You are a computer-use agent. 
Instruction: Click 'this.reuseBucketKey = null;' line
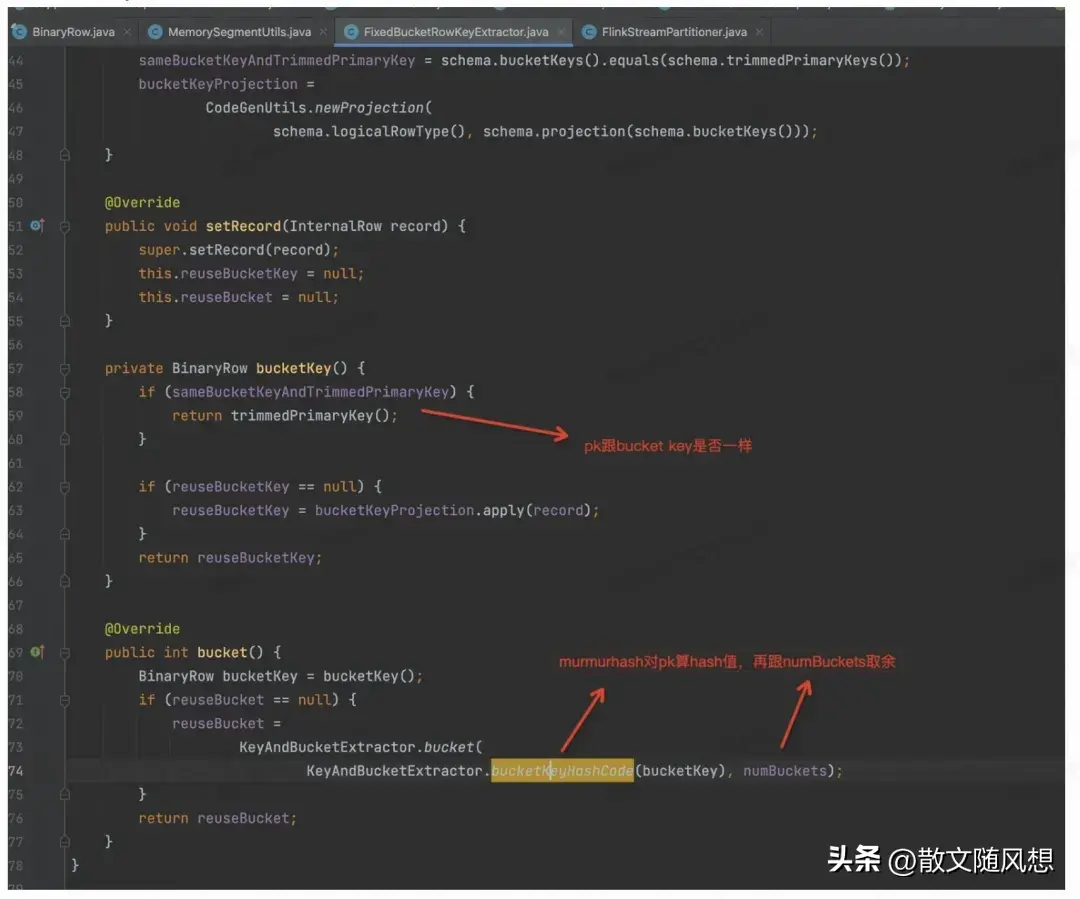(x=251, y=273)
